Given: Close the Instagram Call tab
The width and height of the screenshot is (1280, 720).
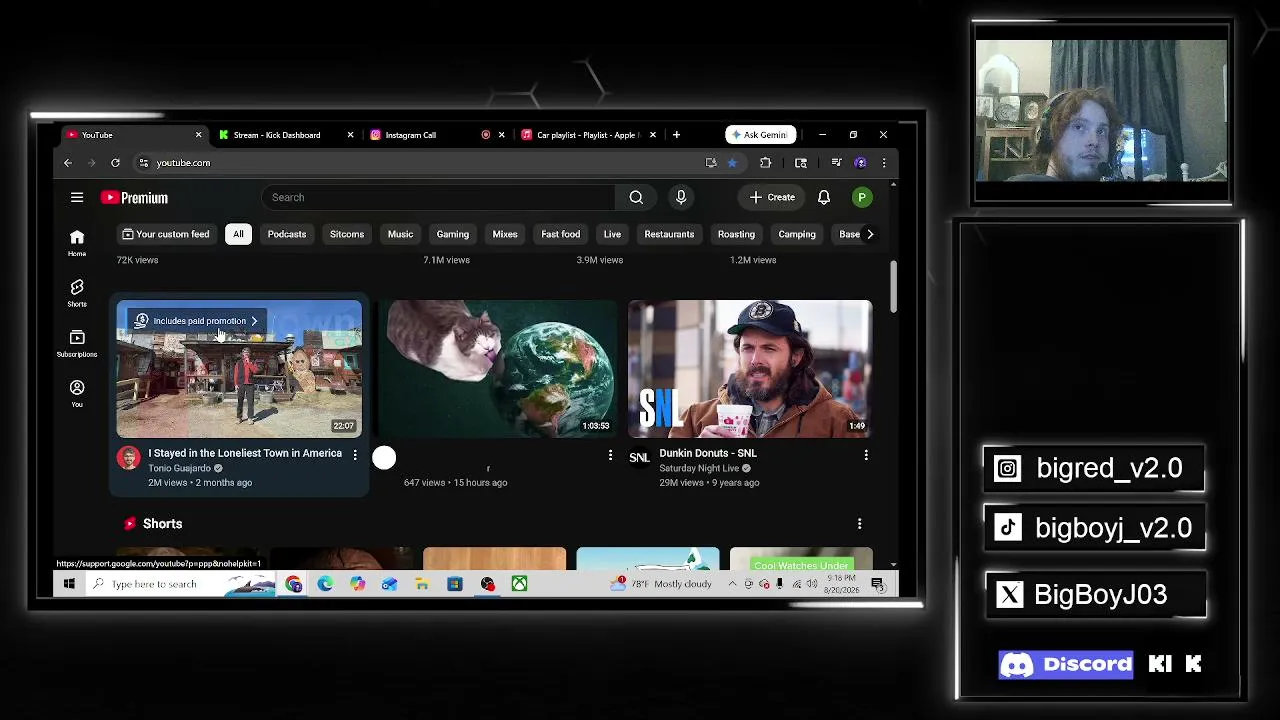Looking at the screenshot, I should [x=501, y=135].
